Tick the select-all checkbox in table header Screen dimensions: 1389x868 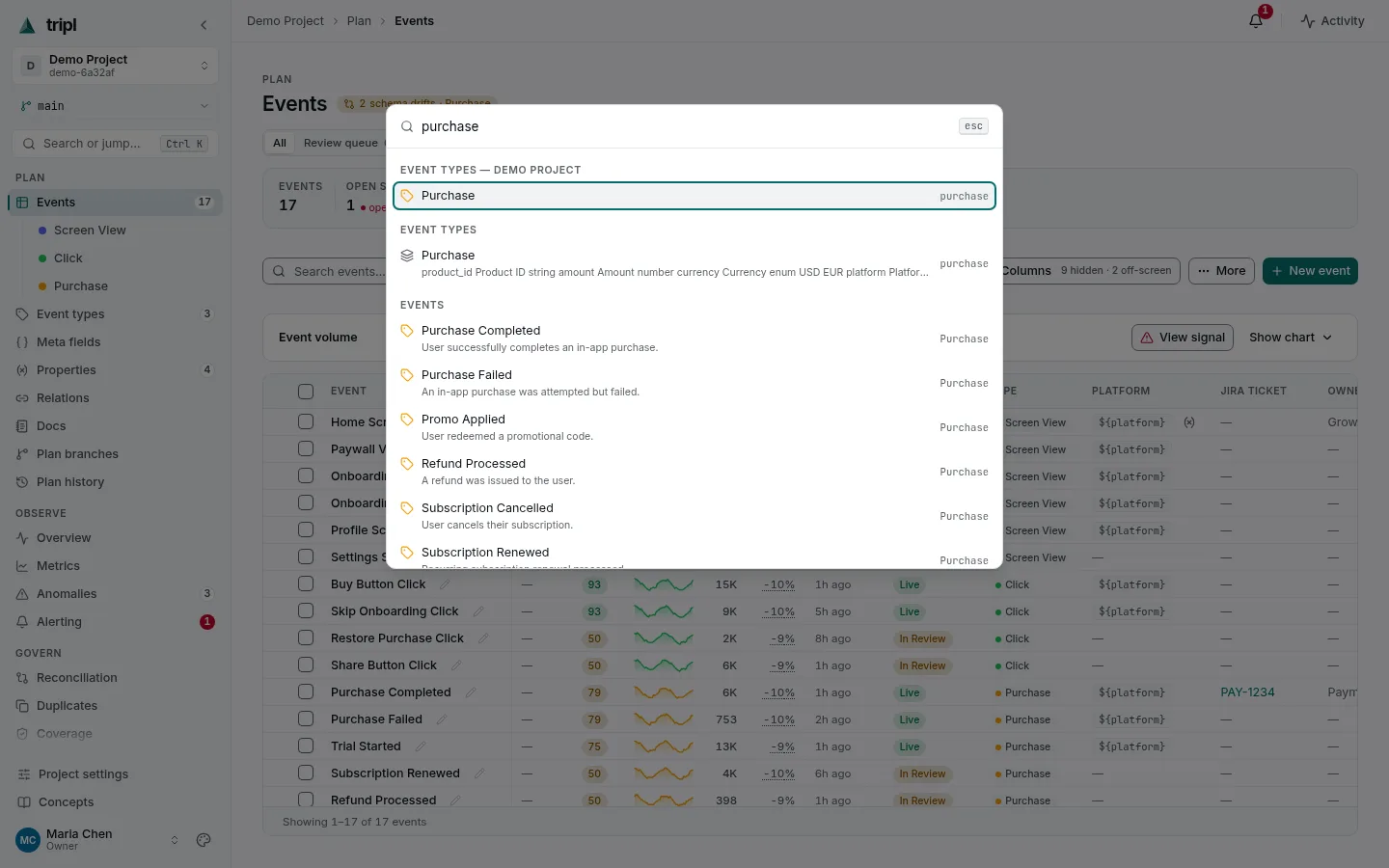(x=306, y=392)
